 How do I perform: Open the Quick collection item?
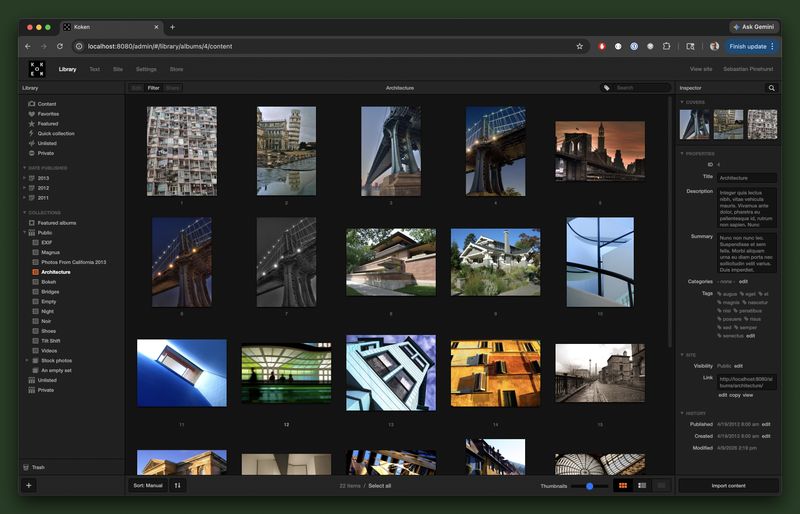point(56,133)
